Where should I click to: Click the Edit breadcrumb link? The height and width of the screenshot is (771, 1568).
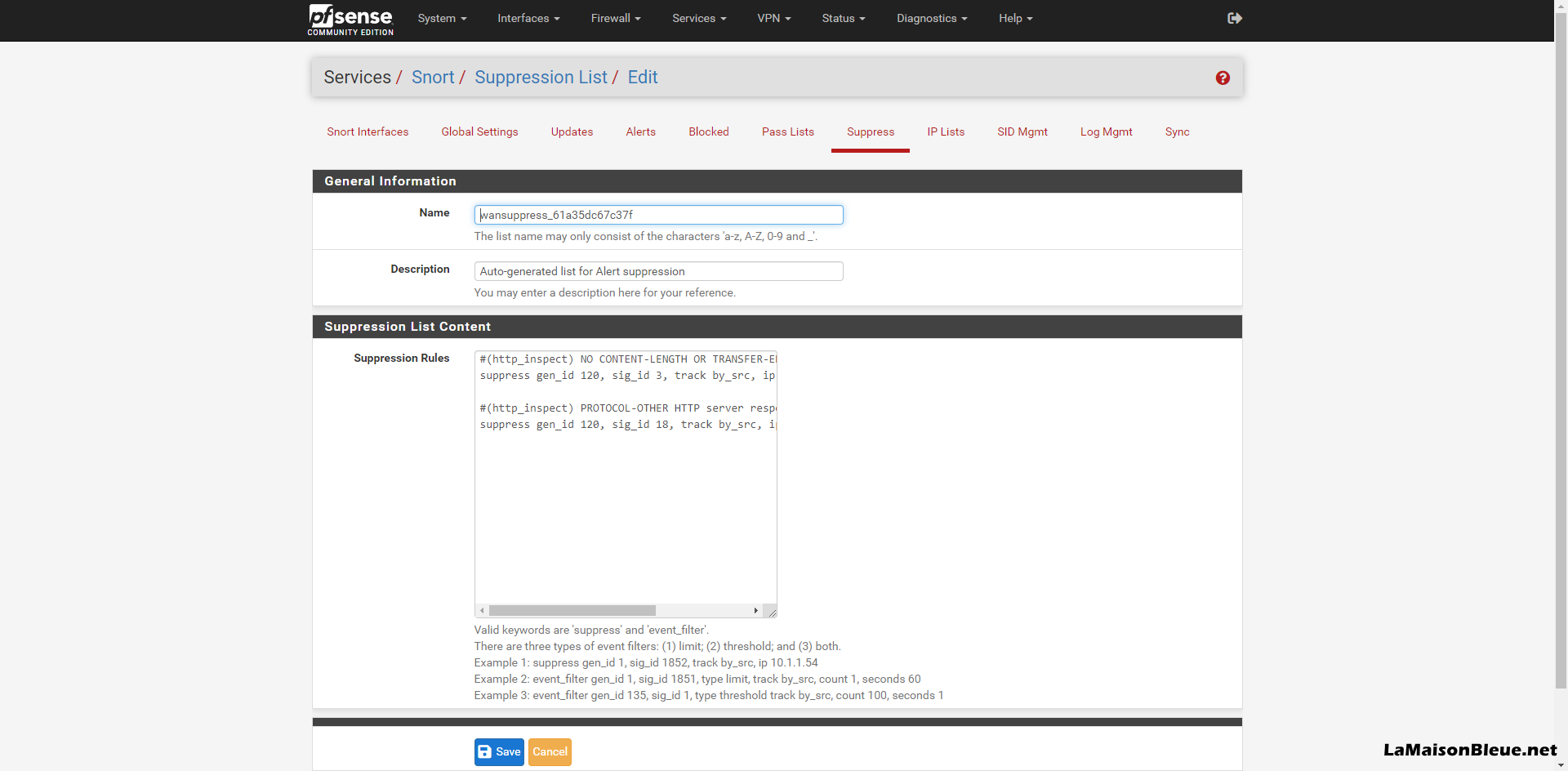tap(643, 77)
